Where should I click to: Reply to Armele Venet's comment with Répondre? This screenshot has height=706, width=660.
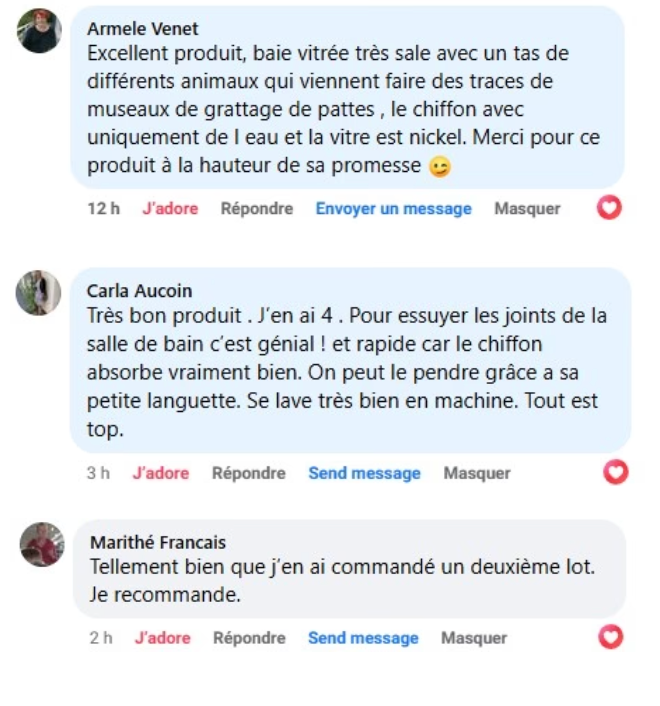pos(257,209)
